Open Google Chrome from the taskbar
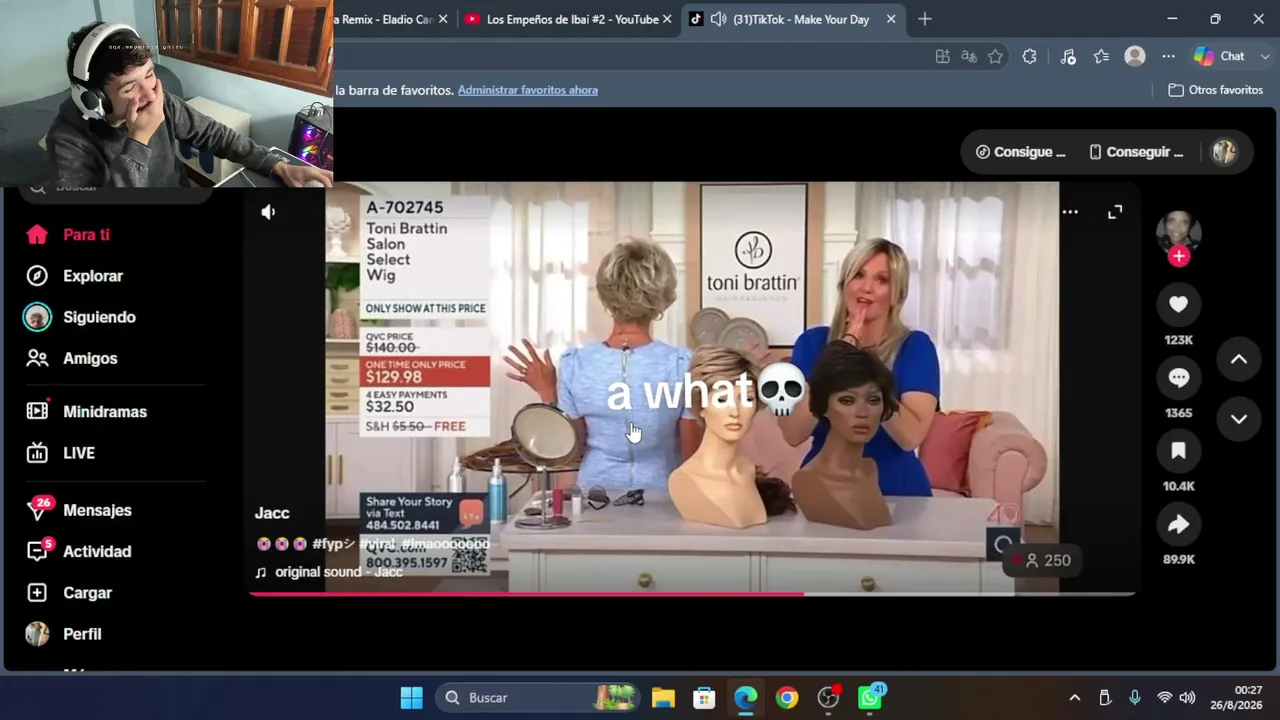 tap(787, 698)
